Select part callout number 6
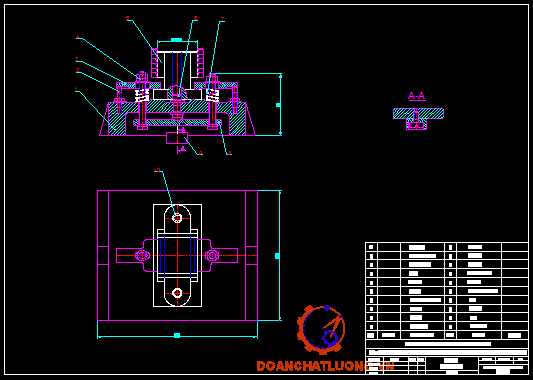 pyautogui.click(x=195, y=18)
